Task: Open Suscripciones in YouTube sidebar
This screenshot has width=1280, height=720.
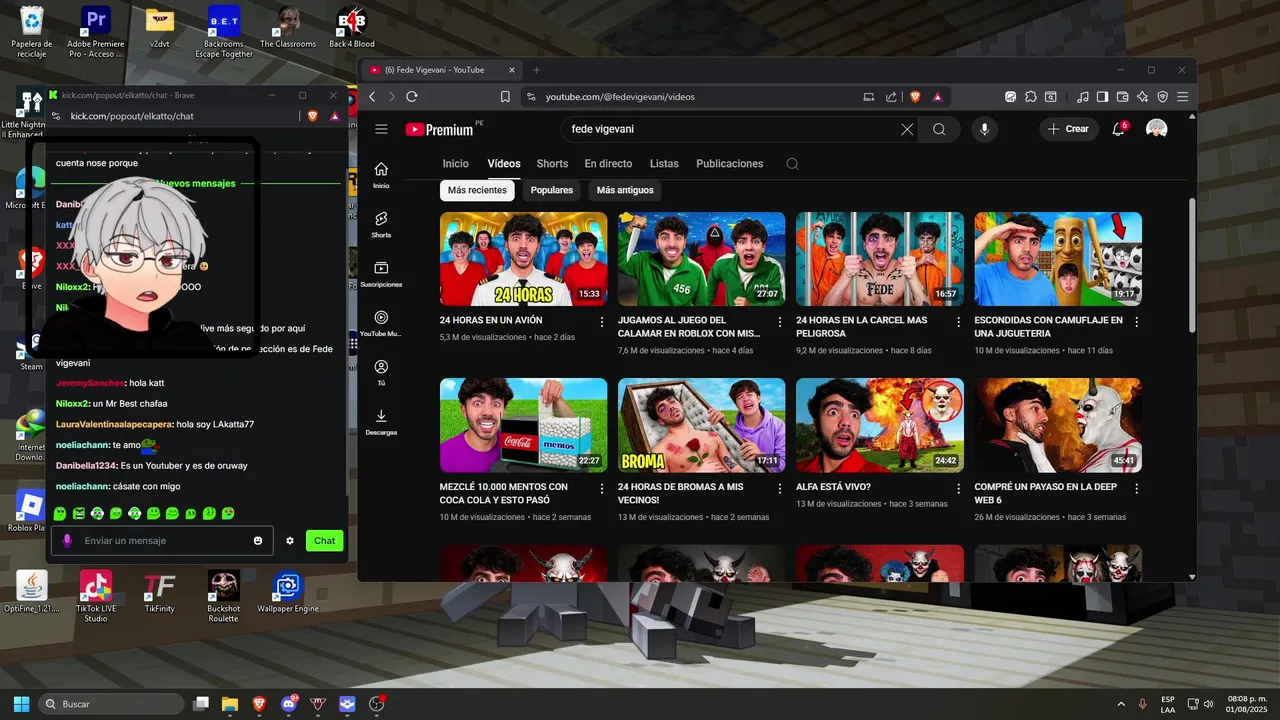Action: click(x=381, y=274)
